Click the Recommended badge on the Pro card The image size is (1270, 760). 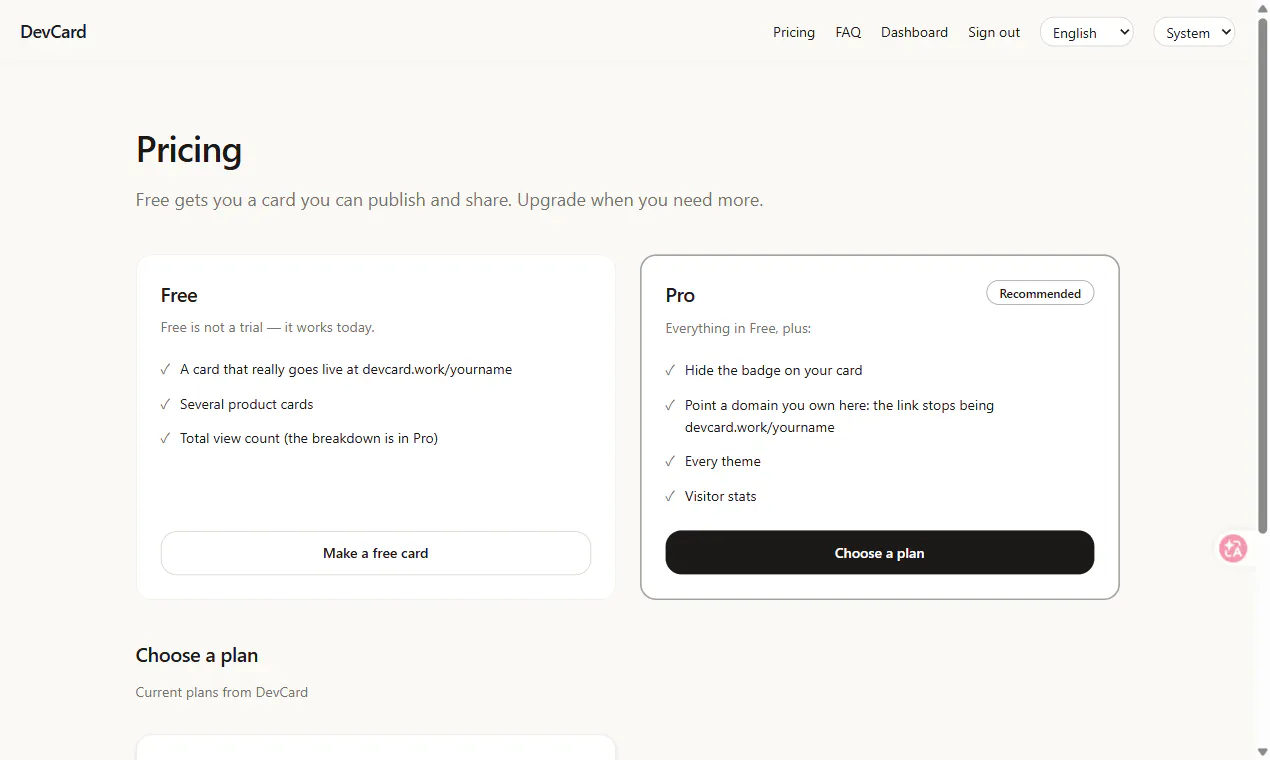click(1040, 293)
